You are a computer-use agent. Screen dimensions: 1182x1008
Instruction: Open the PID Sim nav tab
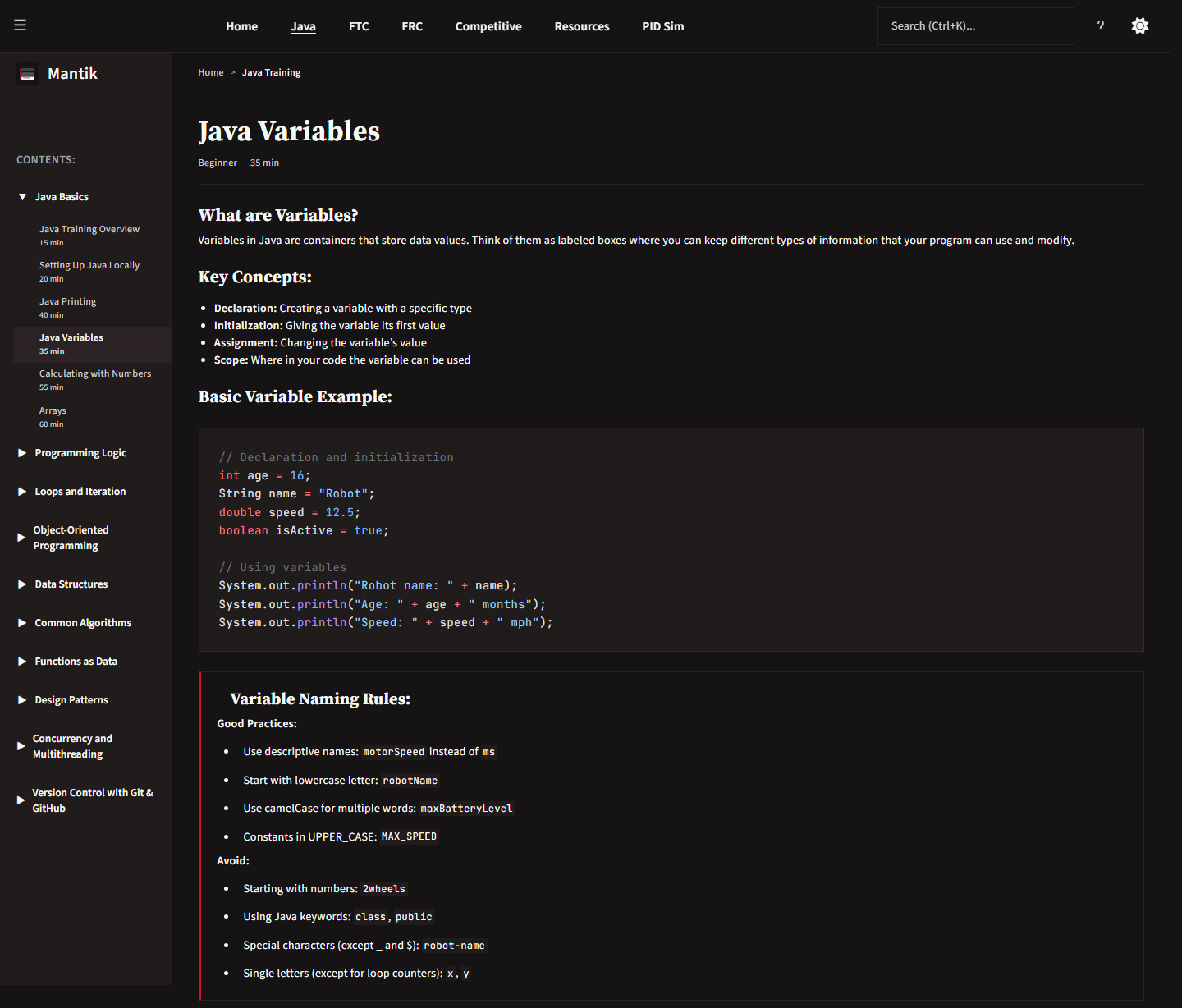coord(663,26)
